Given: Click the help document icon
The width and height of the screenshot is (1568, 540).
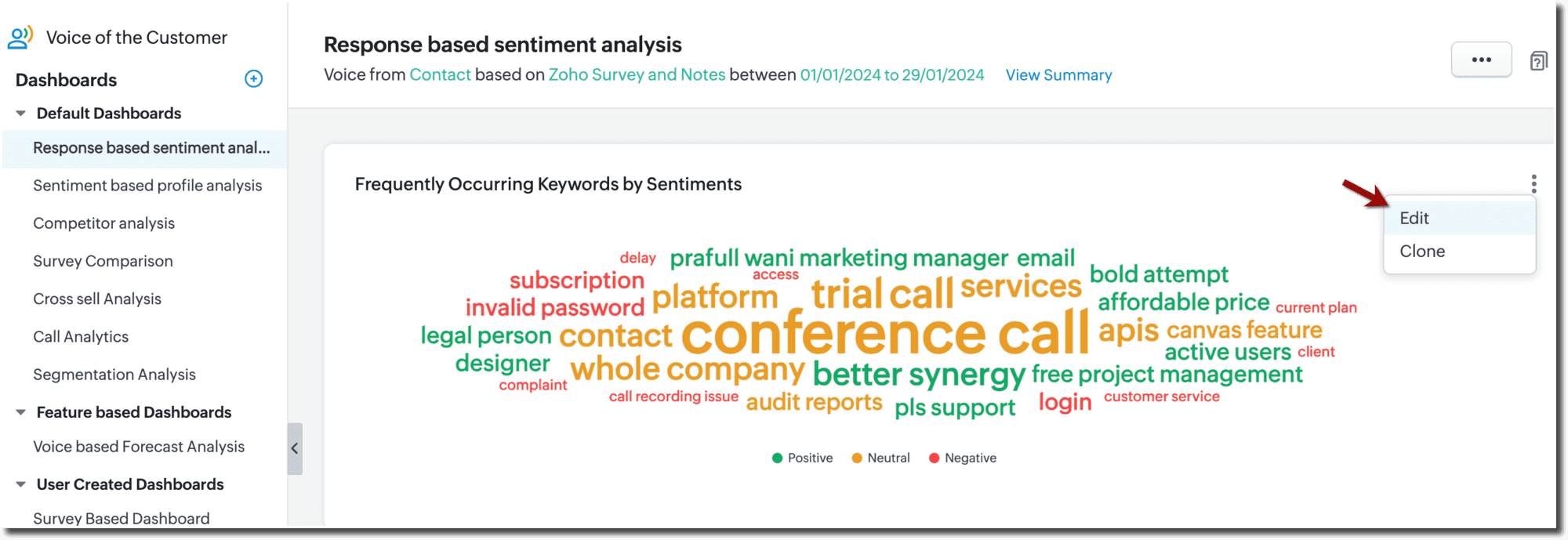Looking at the screenshot, I should (x=1538, y=60).
